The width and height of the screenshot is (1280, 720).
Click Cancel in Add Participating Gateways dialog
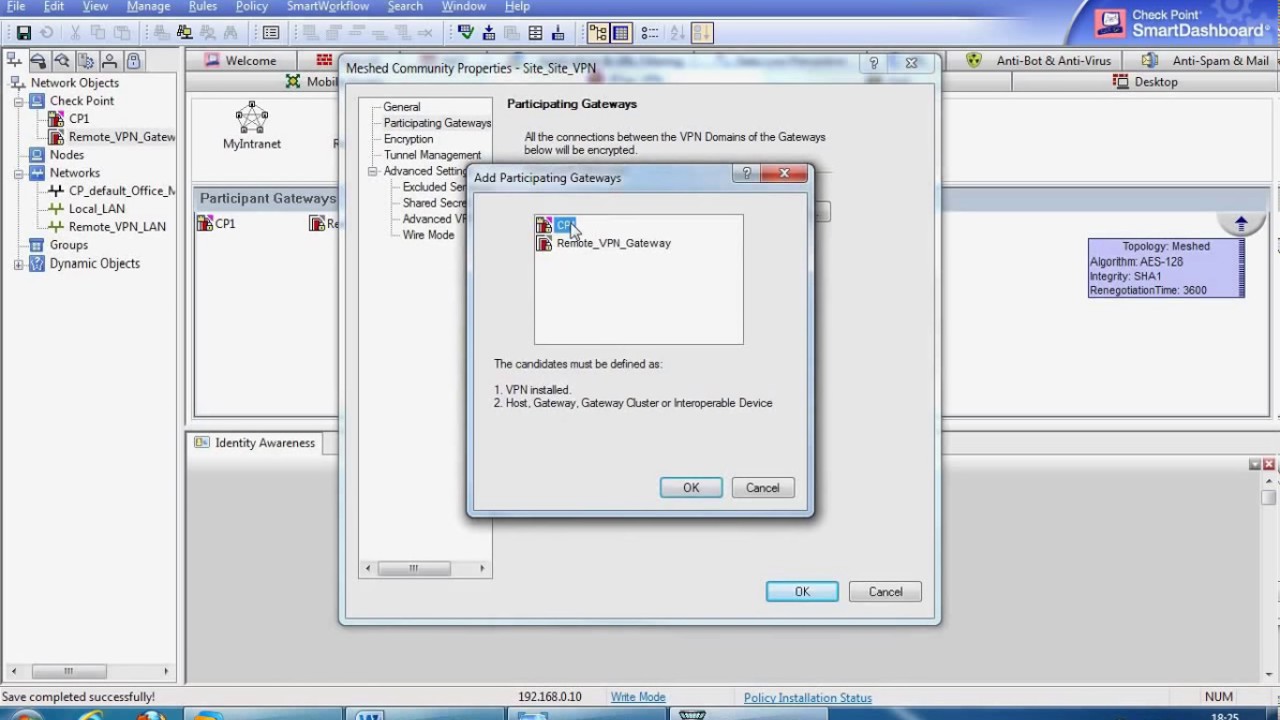coord(762,488)
